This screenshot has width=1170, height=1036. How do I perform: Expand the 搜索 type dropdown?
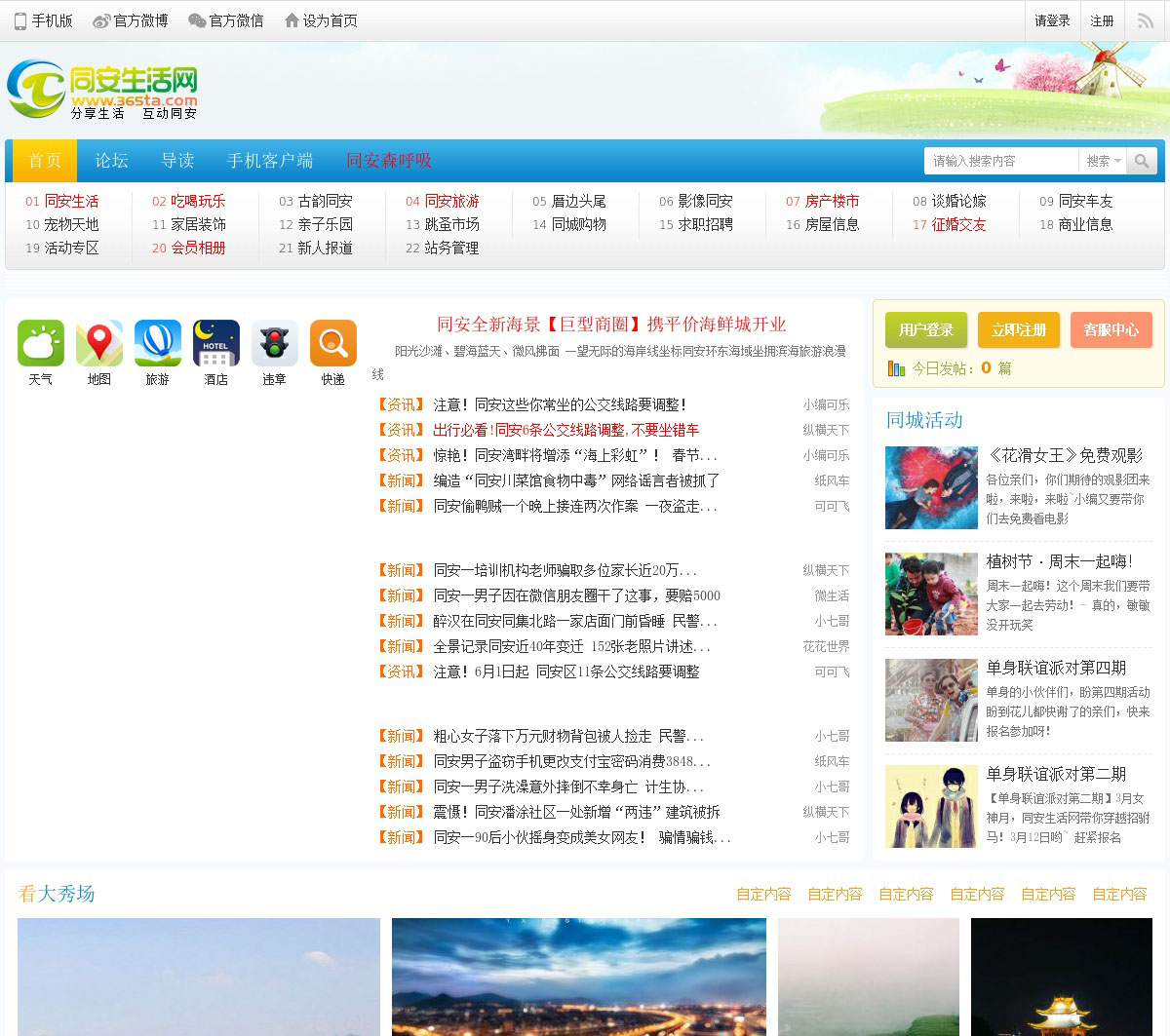pos(1104,161)
